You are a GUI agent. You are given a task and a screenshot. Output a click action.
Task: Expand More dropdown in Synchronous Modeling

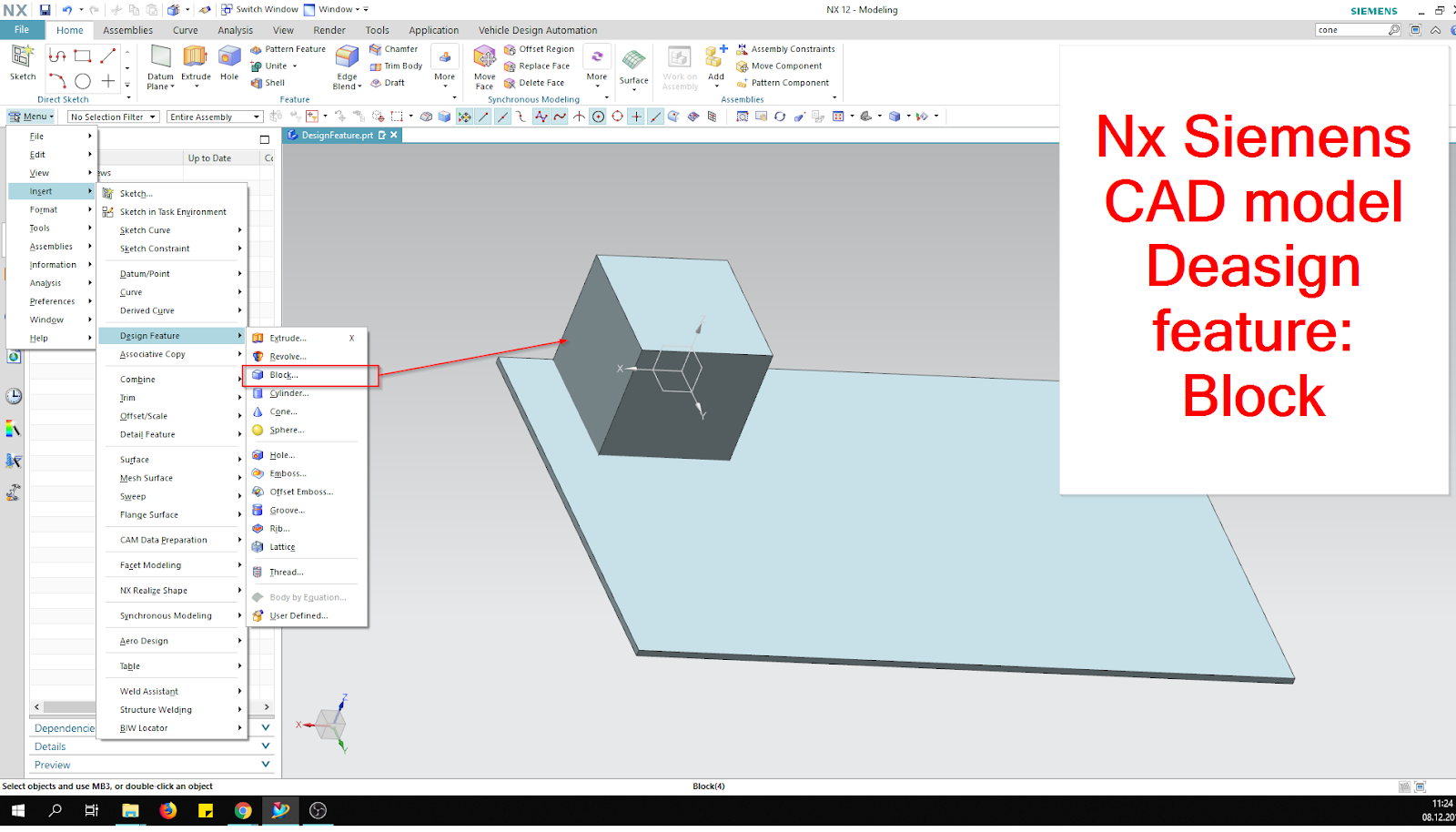[597, 66]
